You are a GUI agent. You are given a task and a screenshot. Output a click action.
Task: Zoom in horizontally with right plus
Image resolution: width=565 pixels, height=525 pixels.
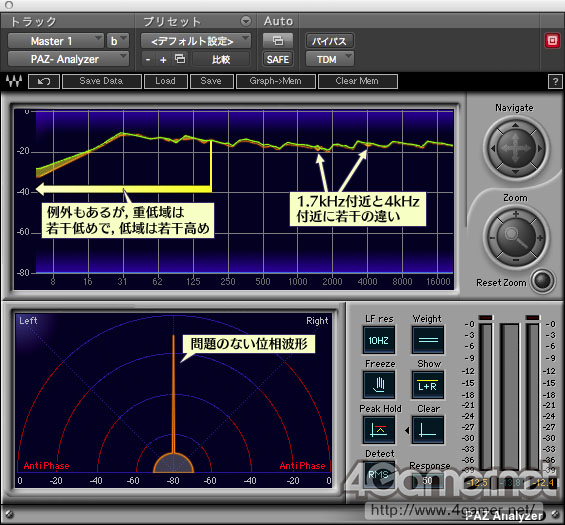coord(539,238)
